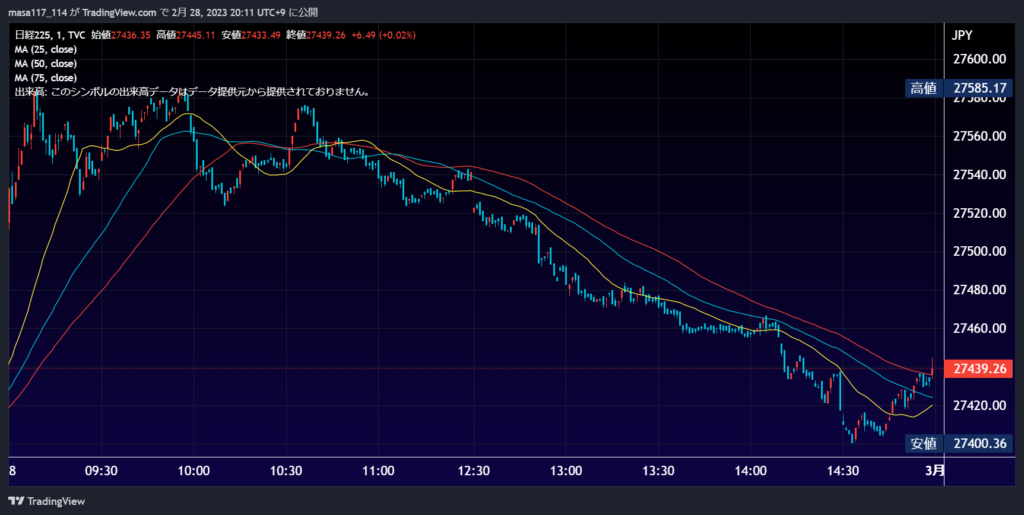Select the MA (75, close) indicator label
This screenshot has width=1024, height=515.
click(45, 78)
